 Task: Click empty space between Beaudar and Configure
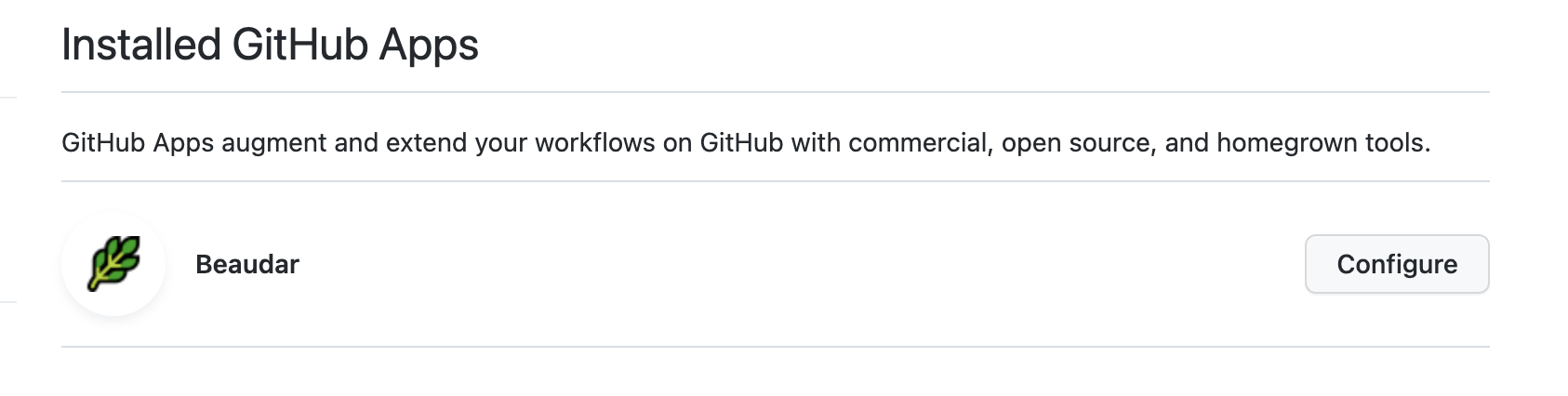click(x=800, y=265)
